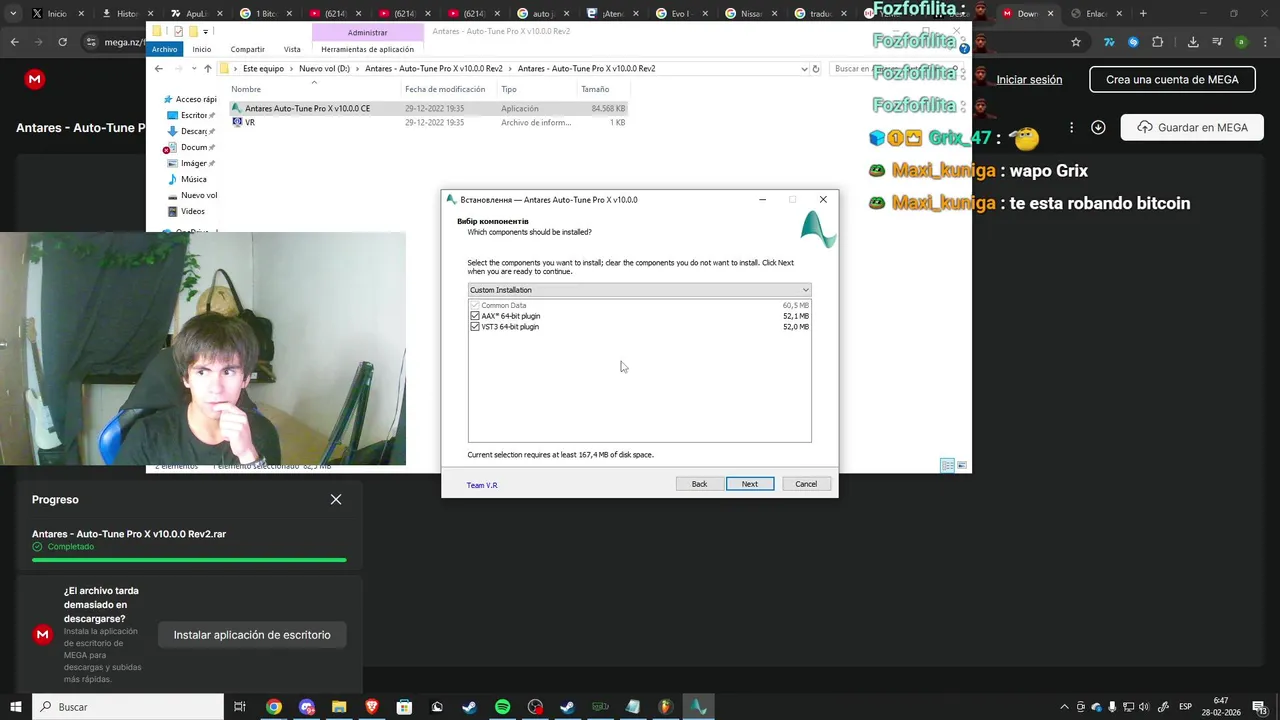
Task: Click the MEGA logo icon
Action: (35, 79)
